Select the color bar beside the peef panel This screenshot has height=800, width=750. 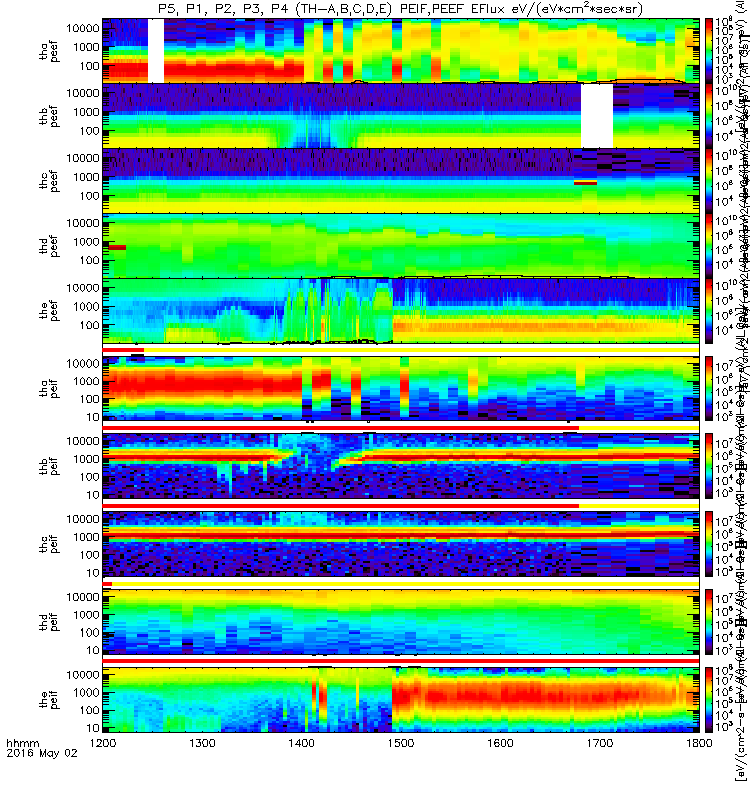pyautogui.click(x=709, y=311)
